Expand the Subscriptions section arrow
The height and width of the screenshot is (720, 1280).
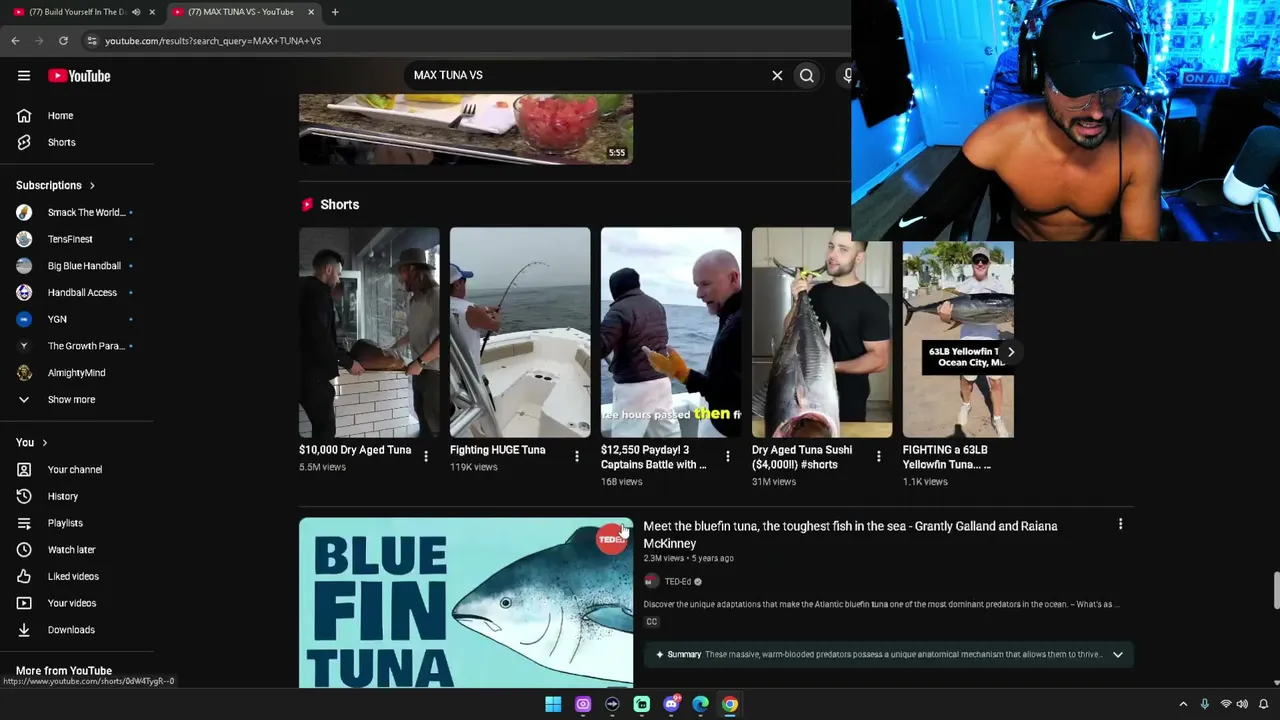coord(92,186)
